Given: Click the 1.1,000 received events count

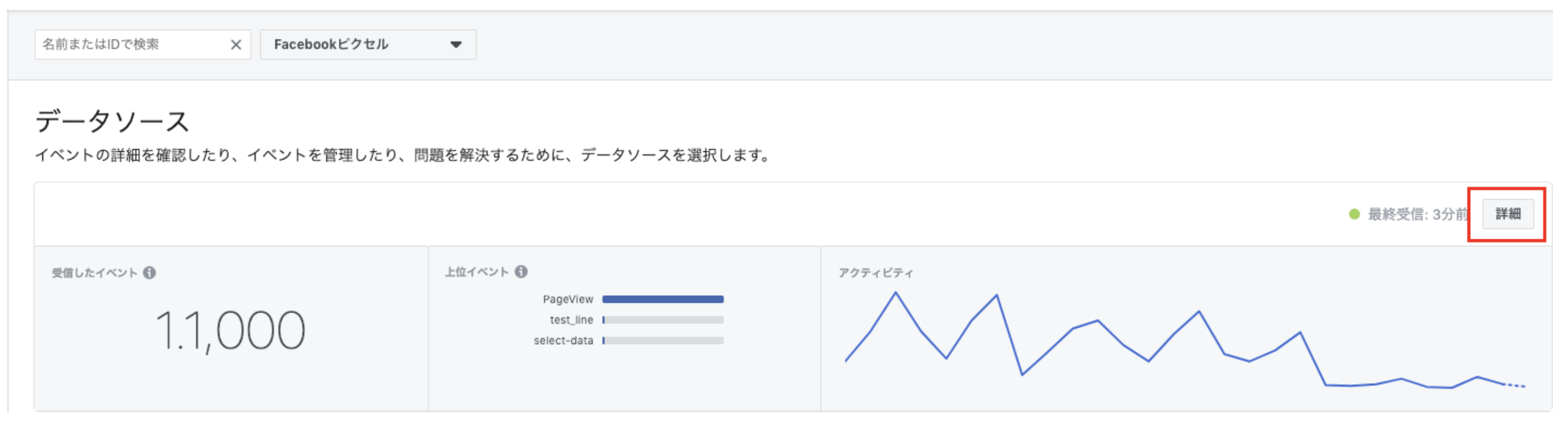Looking at the screenshot, I should [230, 330].
